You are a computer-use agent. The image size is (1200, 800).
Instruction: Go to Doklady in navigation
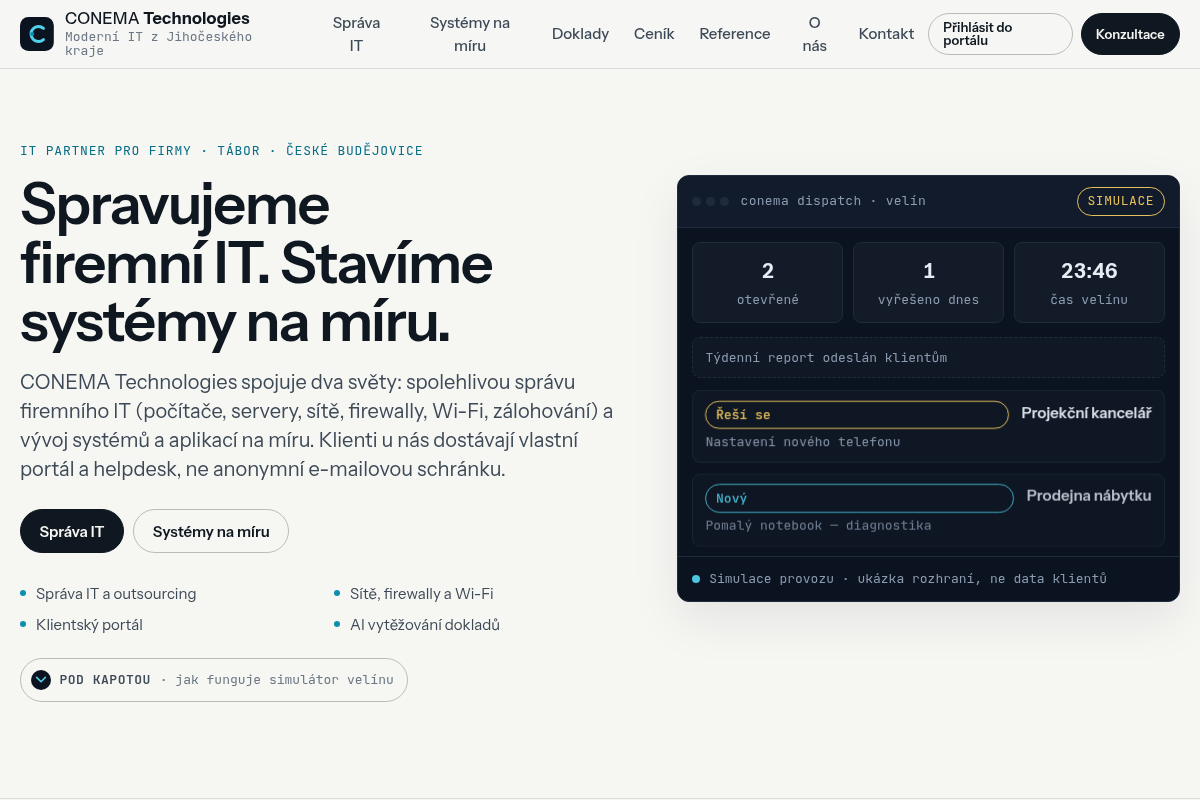coord(580,34)
